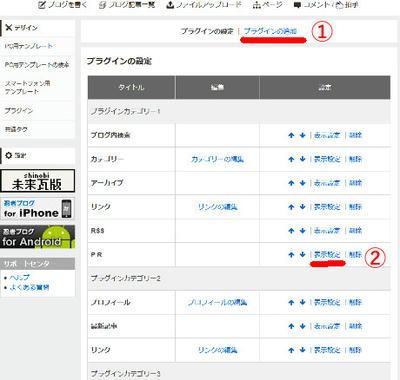Image resolution: width=400 pixels, height=380 pixels.
Task: Open 表示設定 for category-2 リンク plugin
Action: click(327, 350)
